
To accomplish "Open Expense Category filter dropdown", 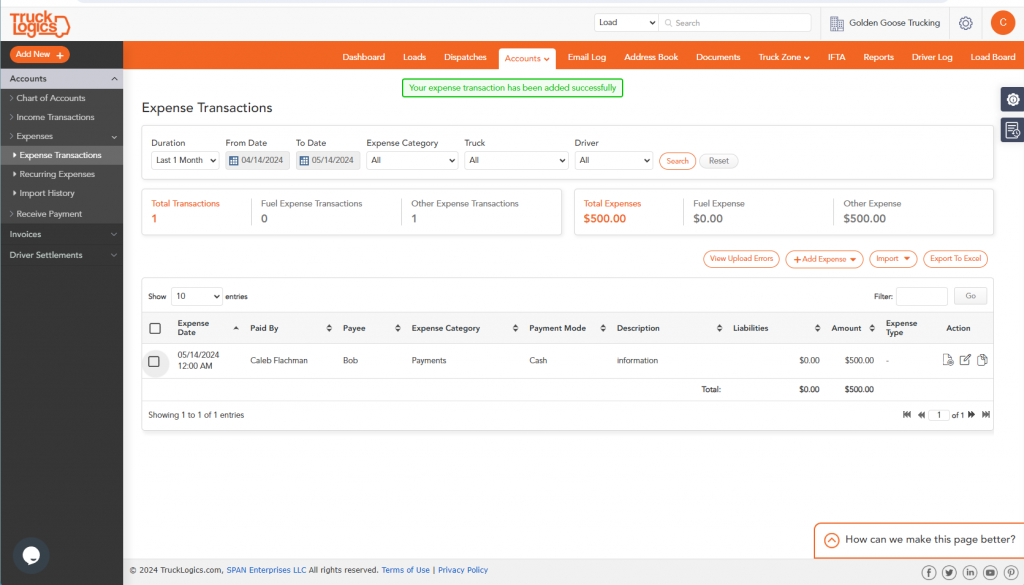I will click(x=411, y=160).
